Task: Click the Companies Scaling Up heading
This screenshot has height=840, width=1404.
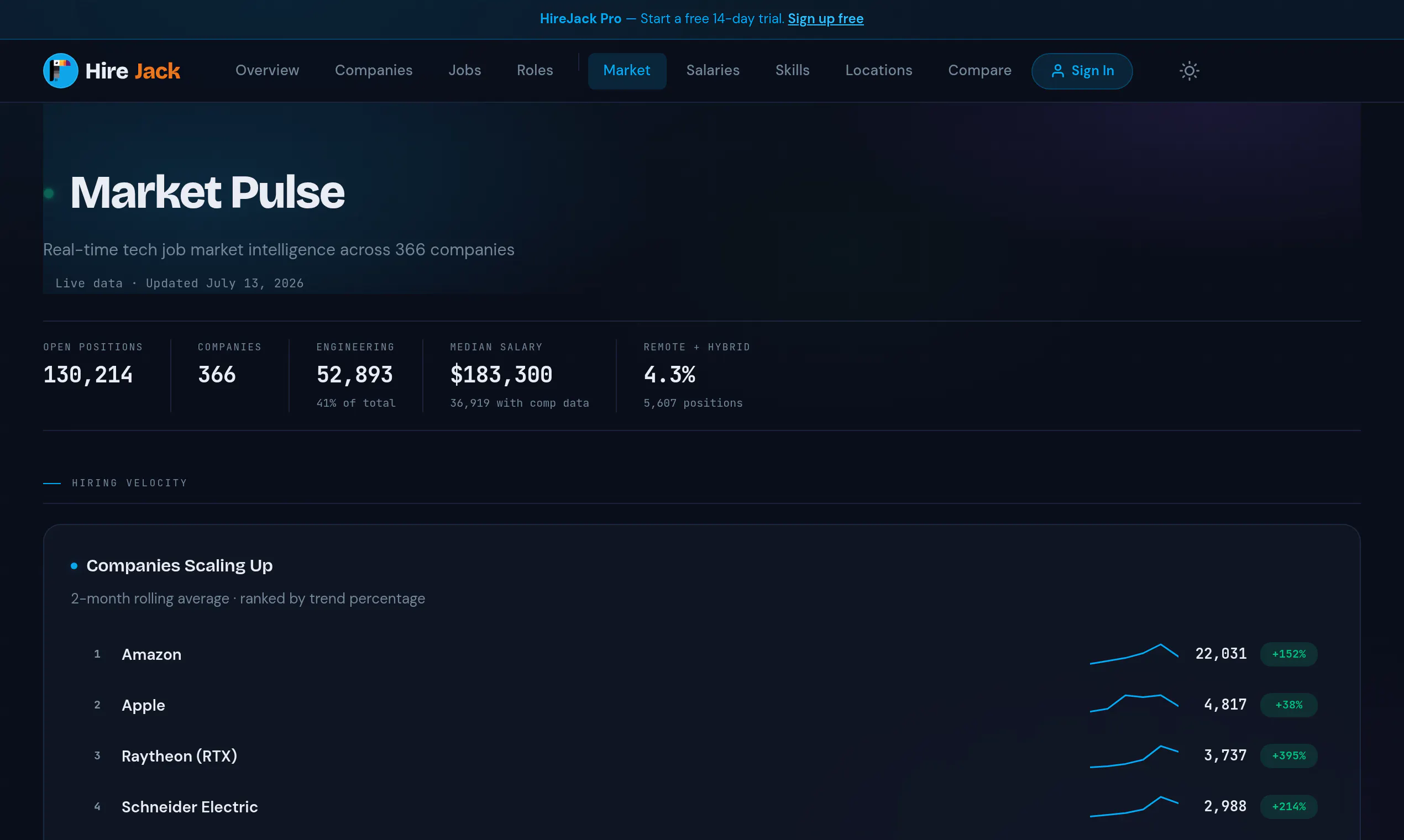Action: tap(180, 565)
